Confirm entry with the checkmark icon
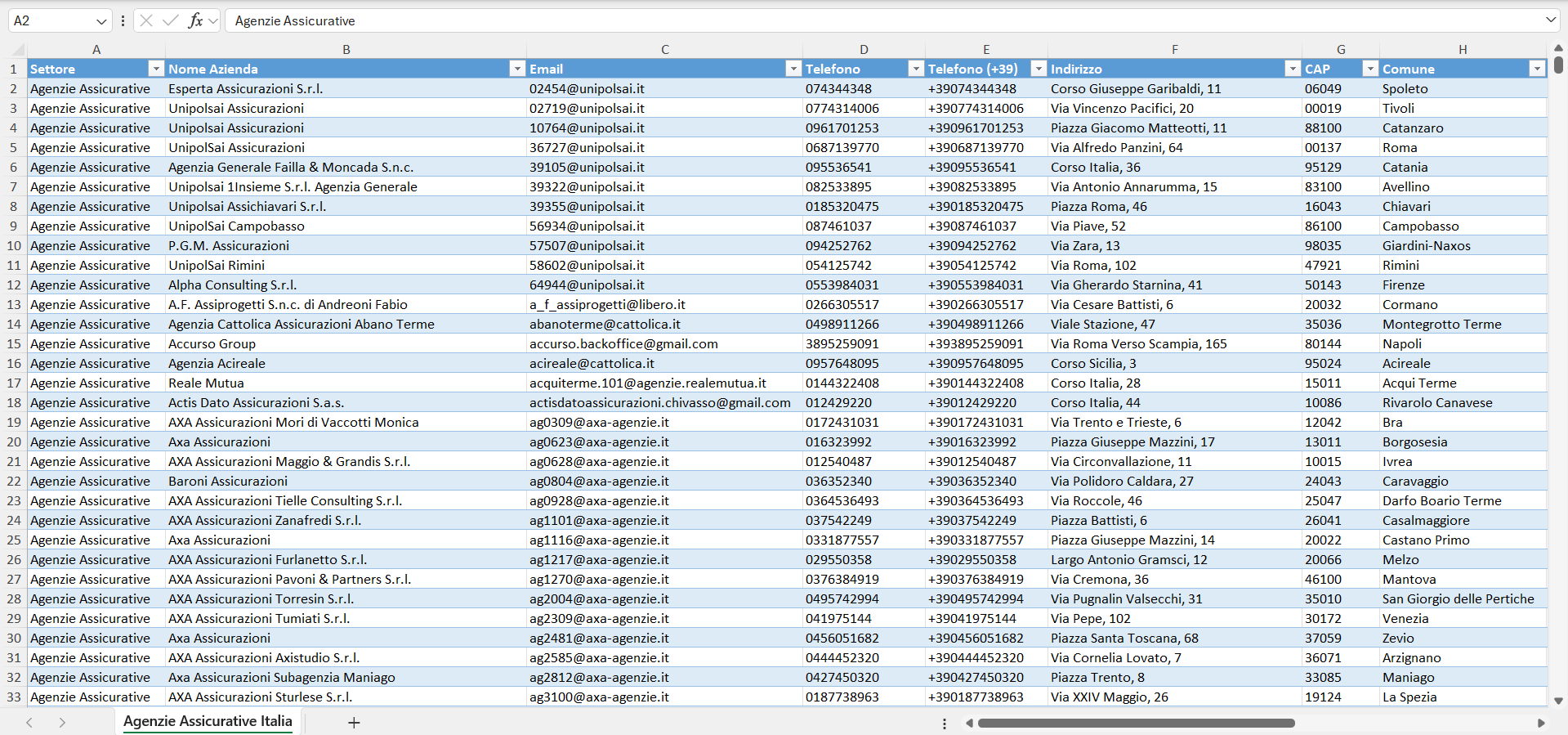Screen dimensions: 1568x735 (x=171, y=20)
